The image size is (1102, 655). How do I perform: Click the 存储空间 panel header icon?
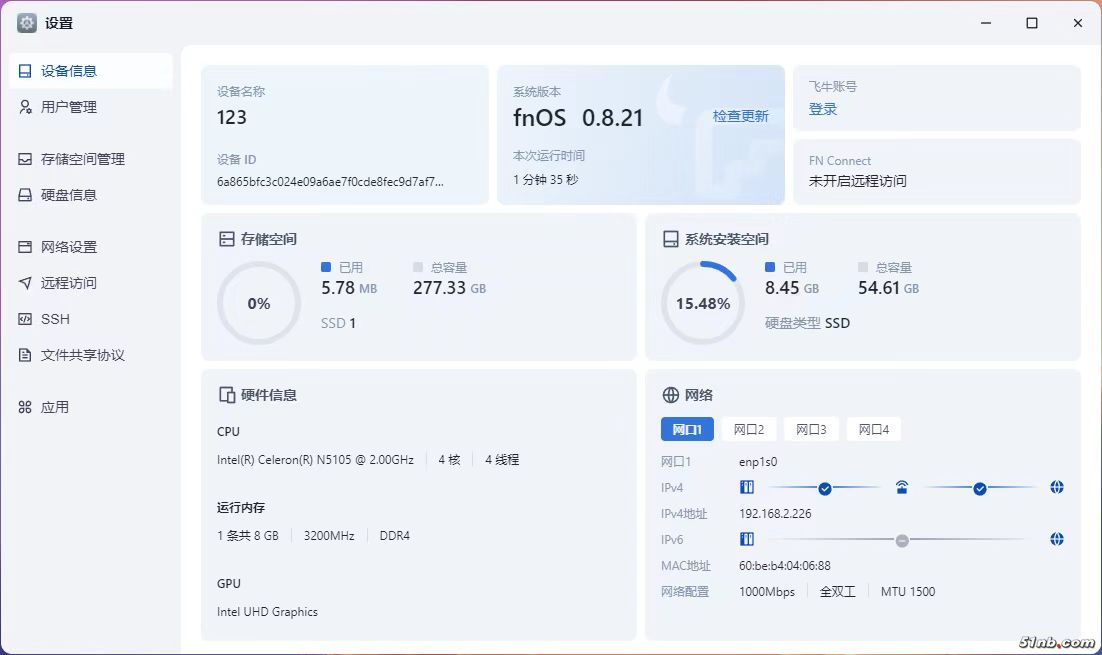tap(227, 240)
